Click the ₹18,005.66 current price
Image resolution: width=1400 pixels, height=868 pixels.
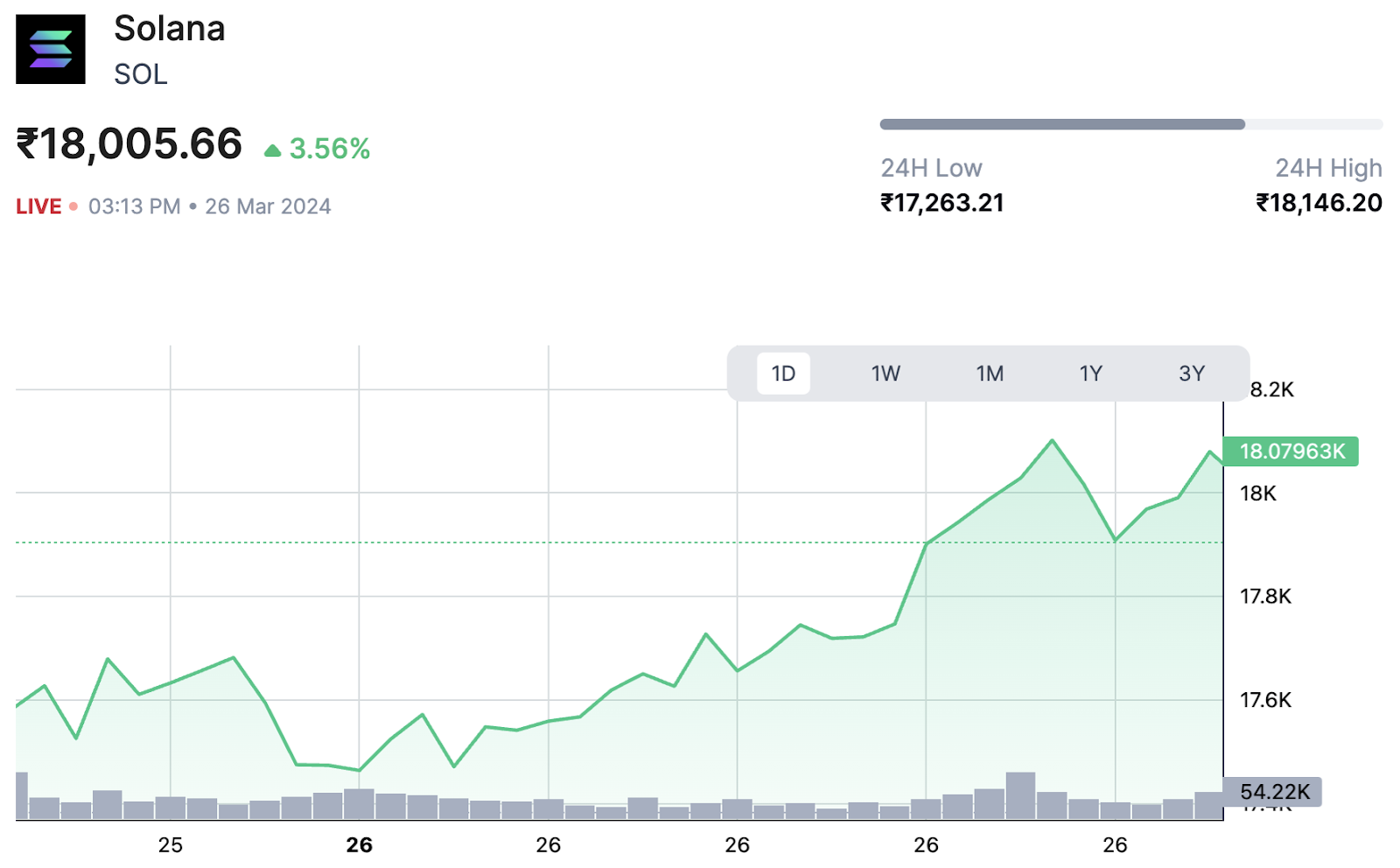[129, 144]
